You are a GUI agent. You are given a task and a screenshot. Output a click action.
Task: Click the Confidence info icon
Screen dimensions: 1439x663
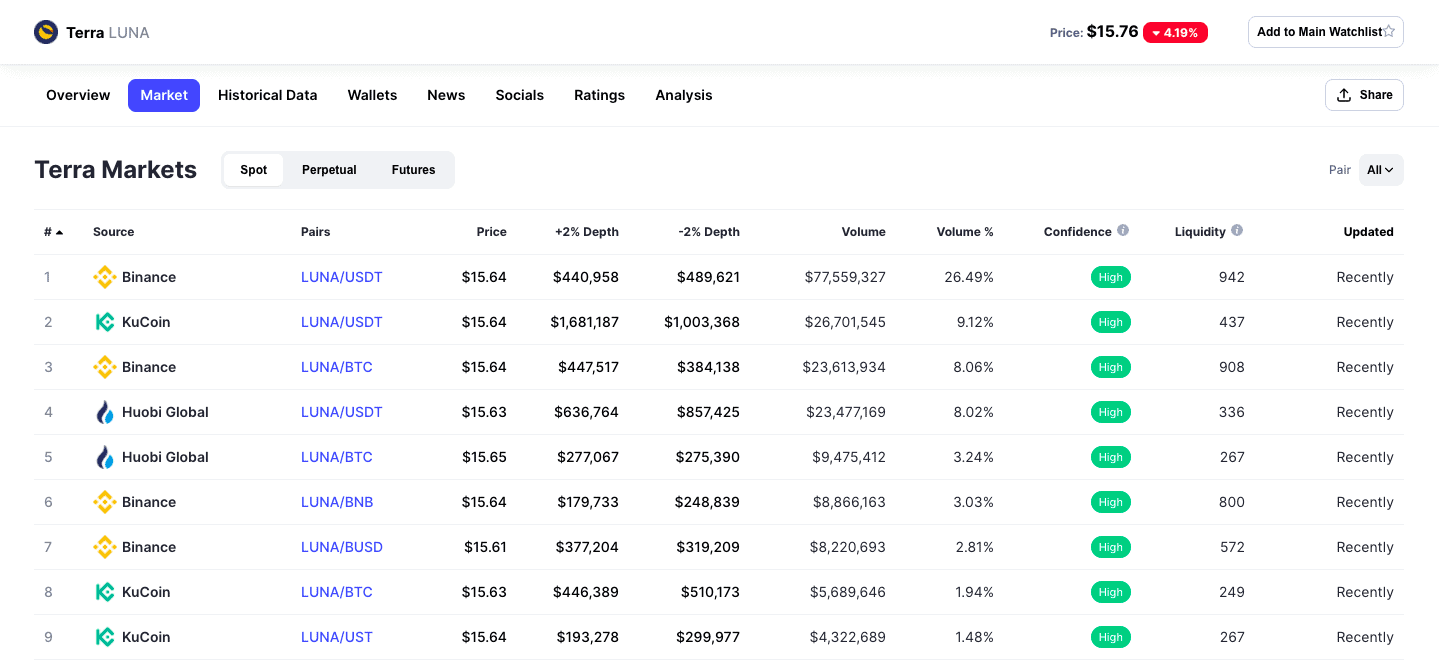coord(1123,231)
